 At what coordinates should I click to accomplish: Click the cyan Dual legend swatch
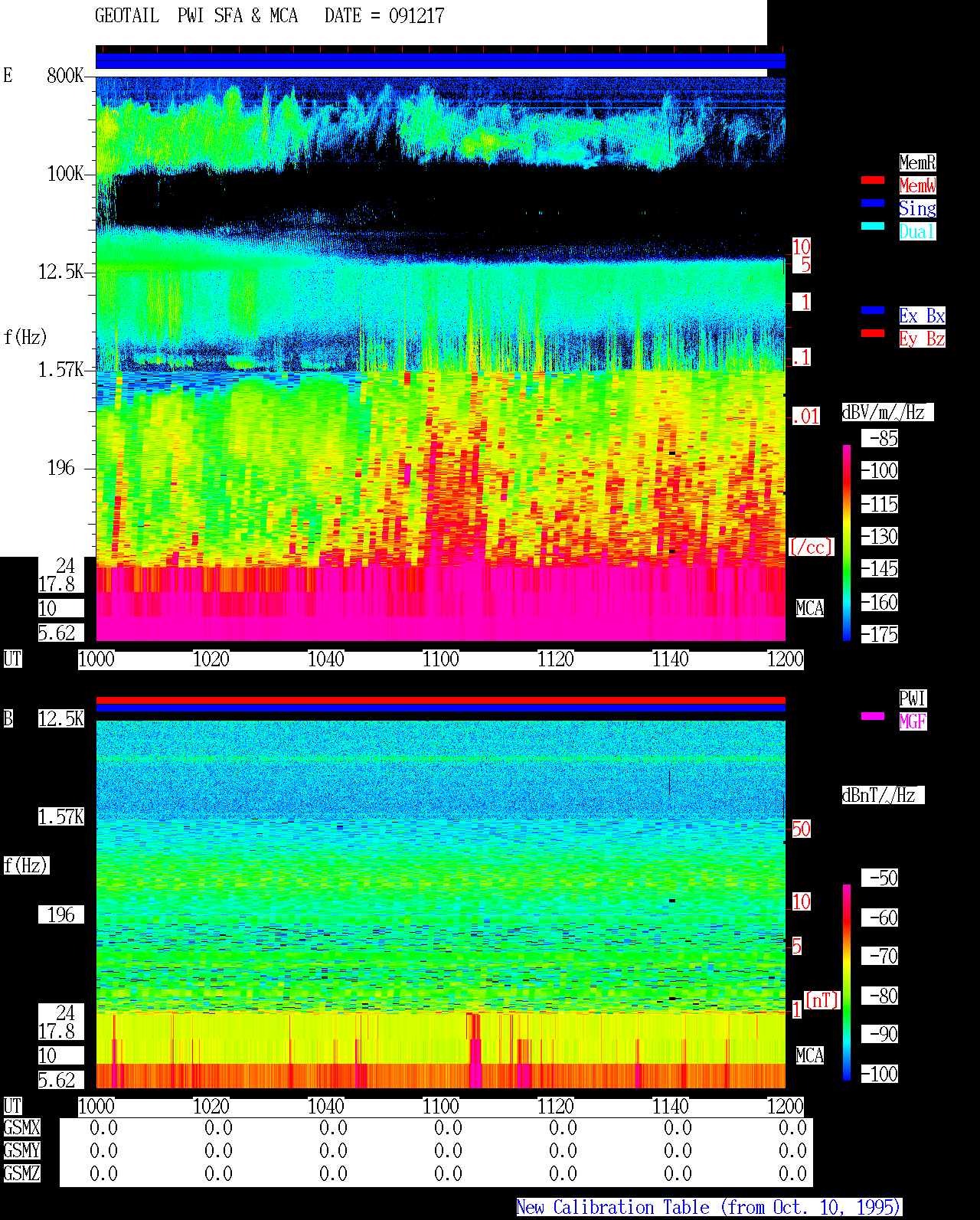click(873, 226)
